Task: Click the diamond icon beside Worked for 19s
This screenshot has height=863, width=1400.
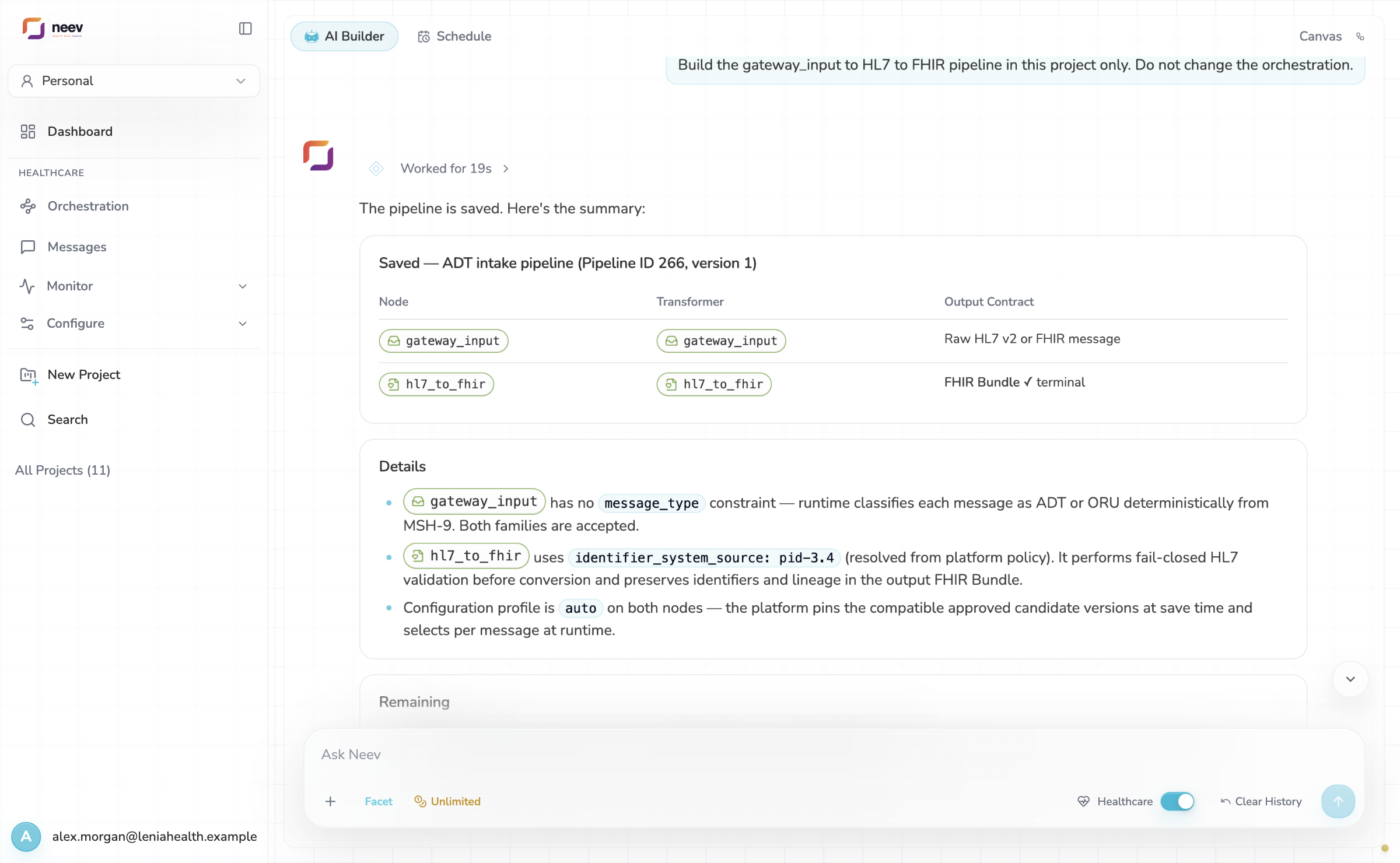Action: [x=376, y=169]
